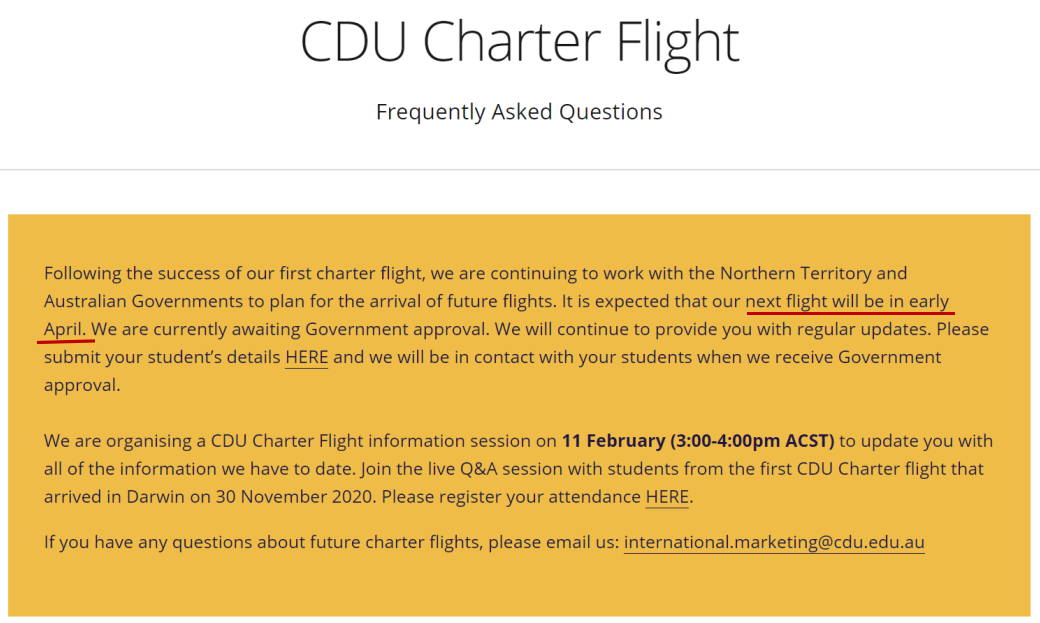Click the phrase 'submit your student's details'

162,357
